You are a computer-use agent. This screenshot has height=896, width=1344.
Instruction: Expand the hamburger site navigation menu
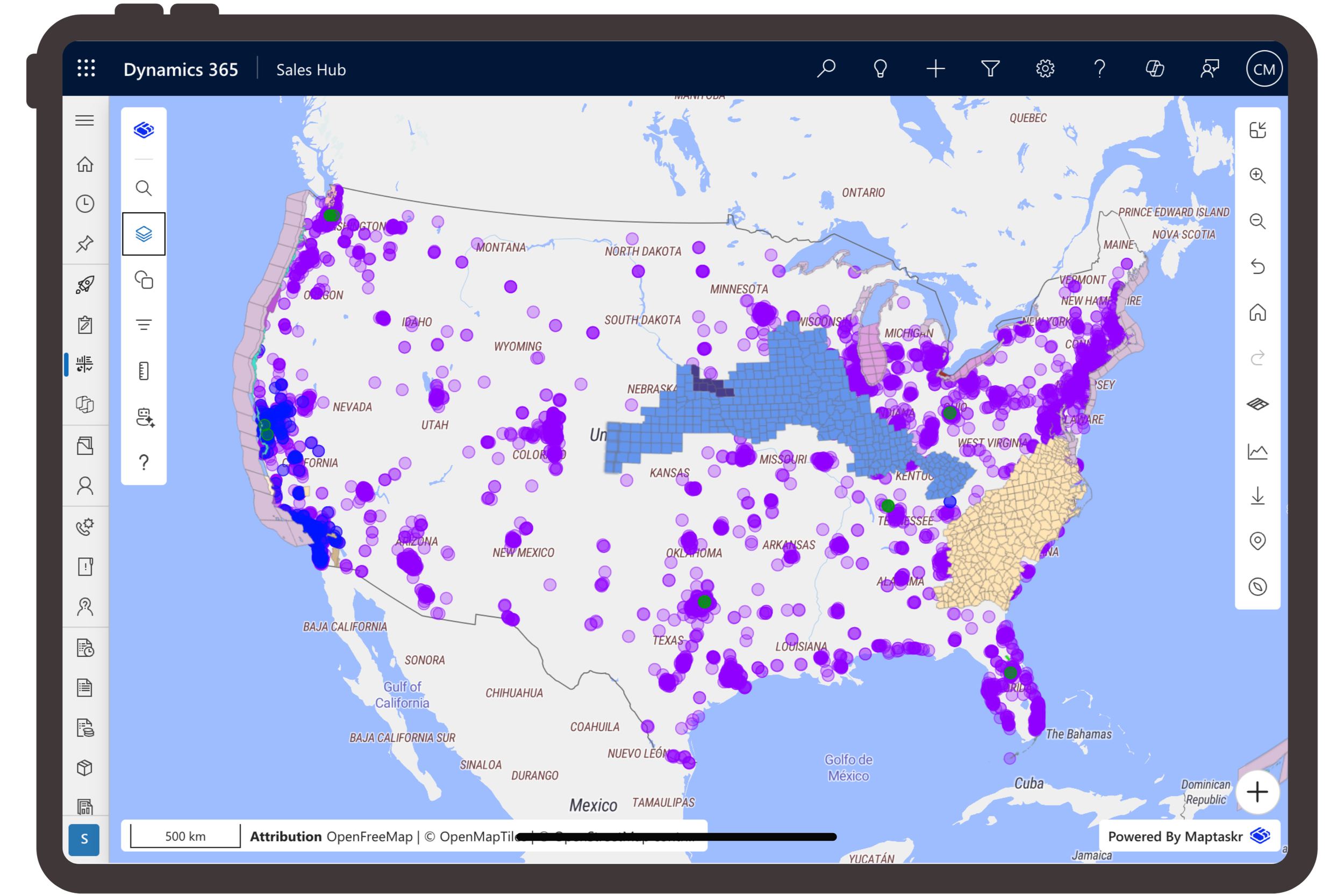(x=84, y=120)
